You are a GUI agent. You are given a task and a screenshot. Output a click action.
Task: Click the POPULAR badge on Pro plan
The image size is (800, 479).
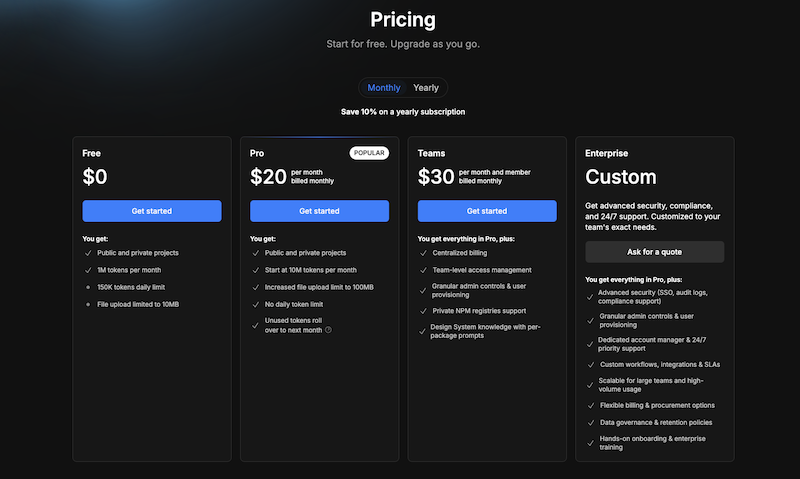pyautogui.click(x=369, y=153)
